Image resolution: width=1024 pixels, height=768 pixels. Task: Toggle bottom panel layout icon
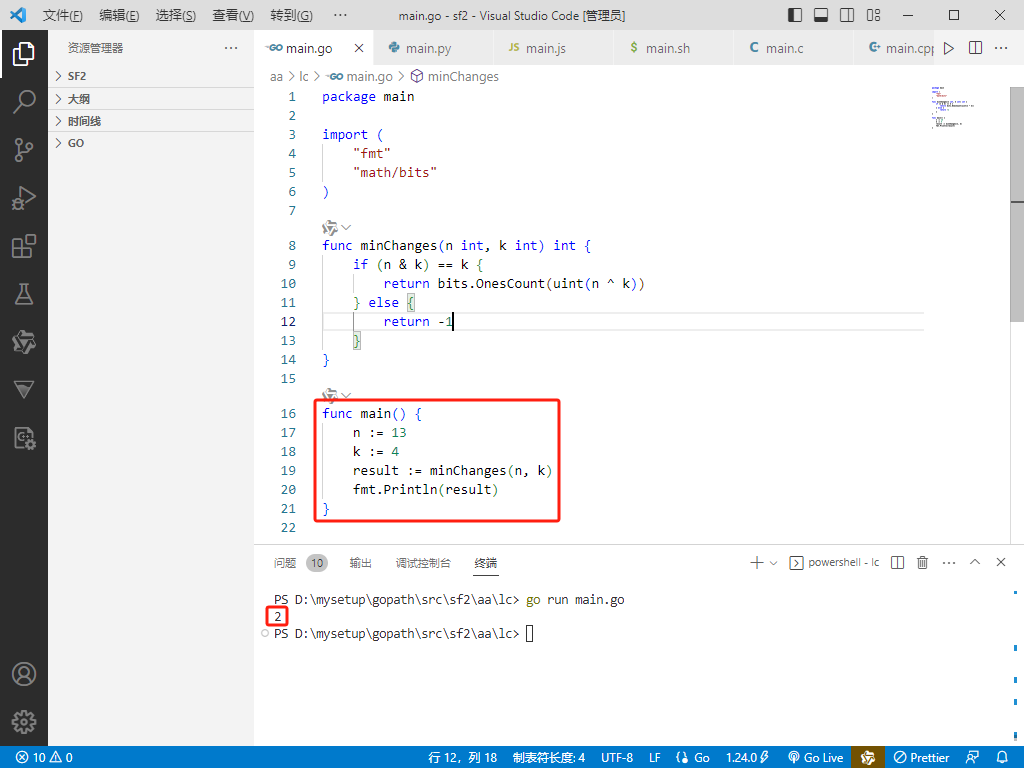[821, 15]
